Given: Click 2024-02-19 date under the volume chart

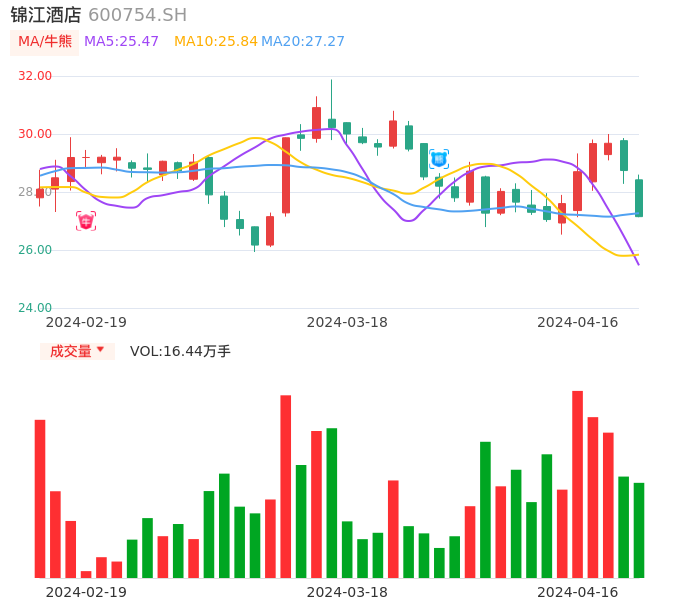Looking at the screenshot, I should [86, 592].
